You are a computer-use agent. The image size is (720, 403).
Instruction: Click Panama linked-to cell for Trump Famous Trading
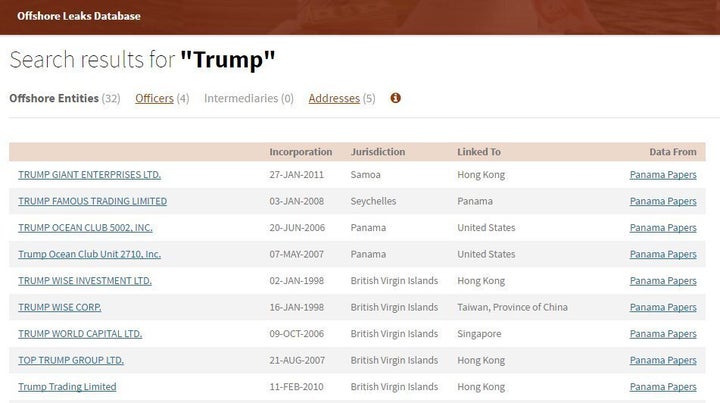coord(475,201)
